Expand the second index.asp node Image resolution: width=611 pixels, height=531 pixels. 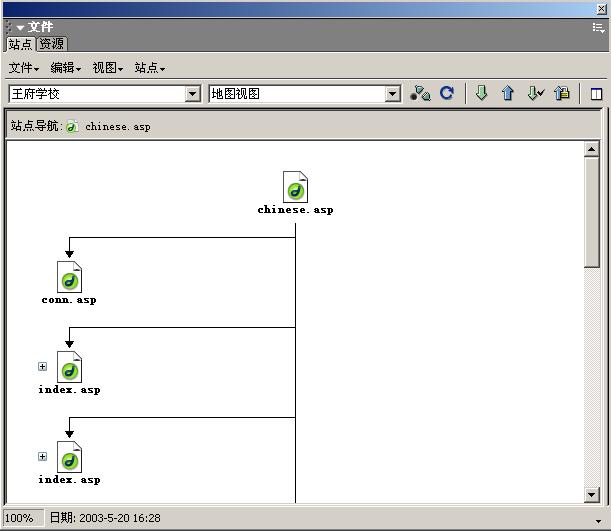pos(42,456)
